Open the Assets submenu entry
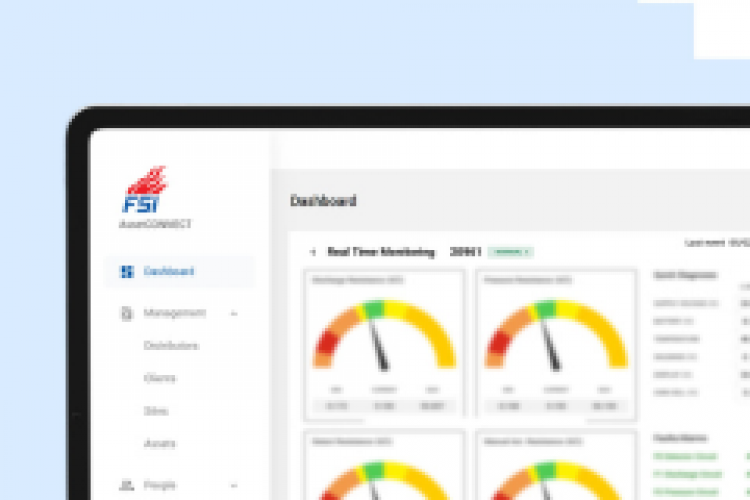Viewport: 750px width, 500px height. coord(160,444)
